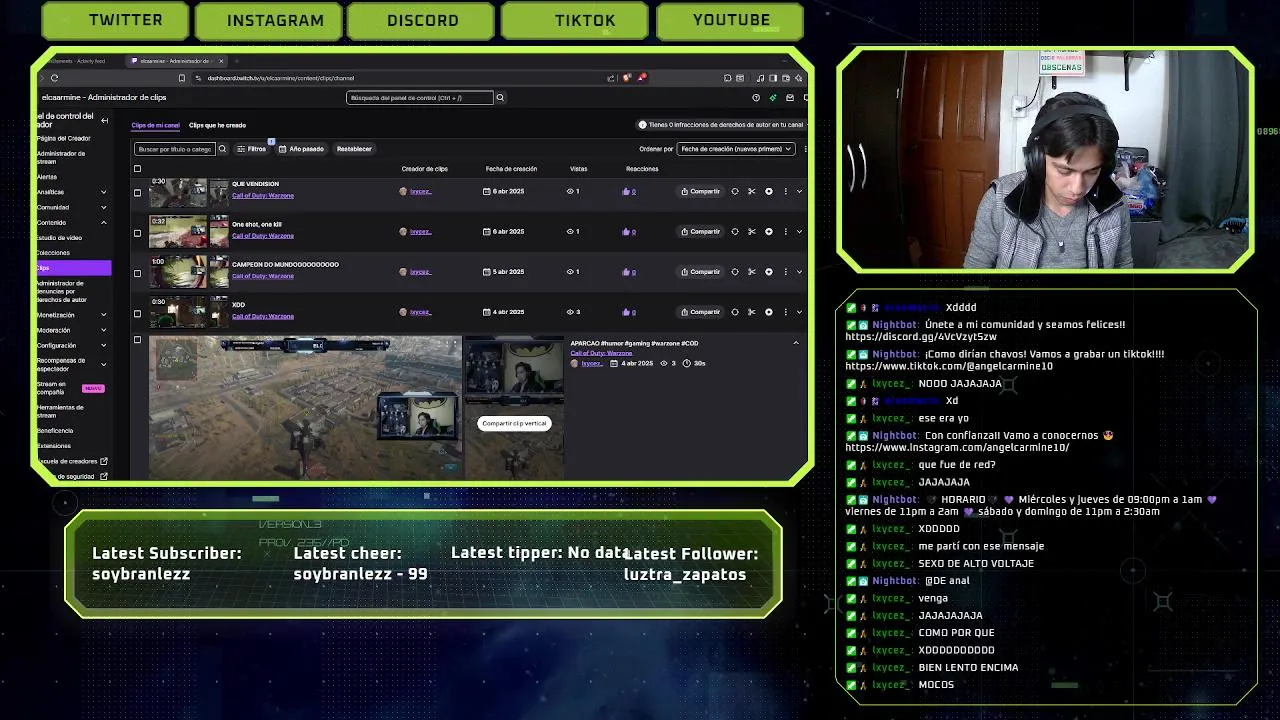Open the browser extensions puzzle icon
Screen dimensions: 1280x720
click(726, 78)
